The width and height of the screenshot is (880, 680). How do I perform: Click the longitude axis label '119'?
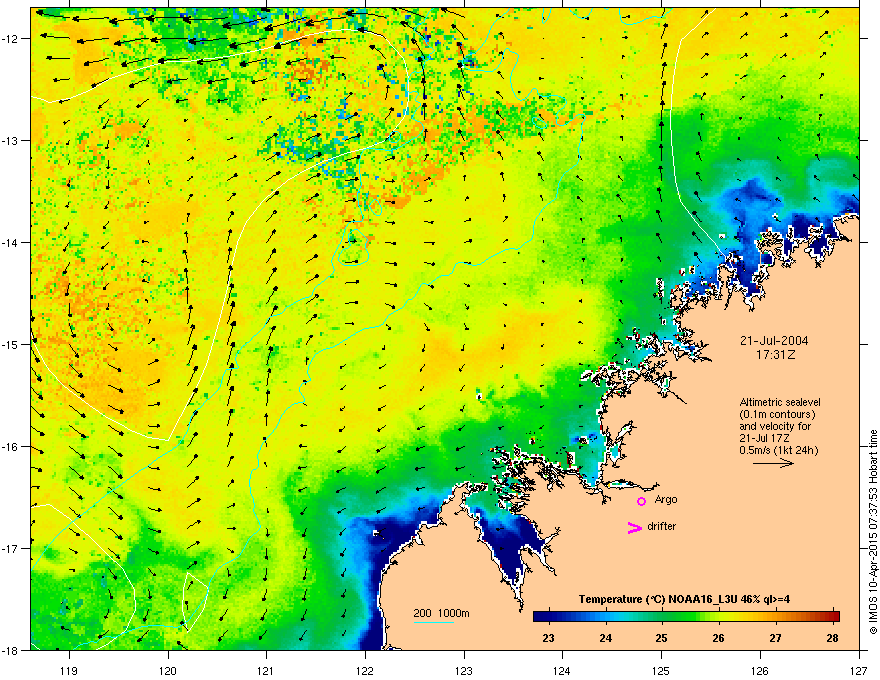[x=69, y=670]
